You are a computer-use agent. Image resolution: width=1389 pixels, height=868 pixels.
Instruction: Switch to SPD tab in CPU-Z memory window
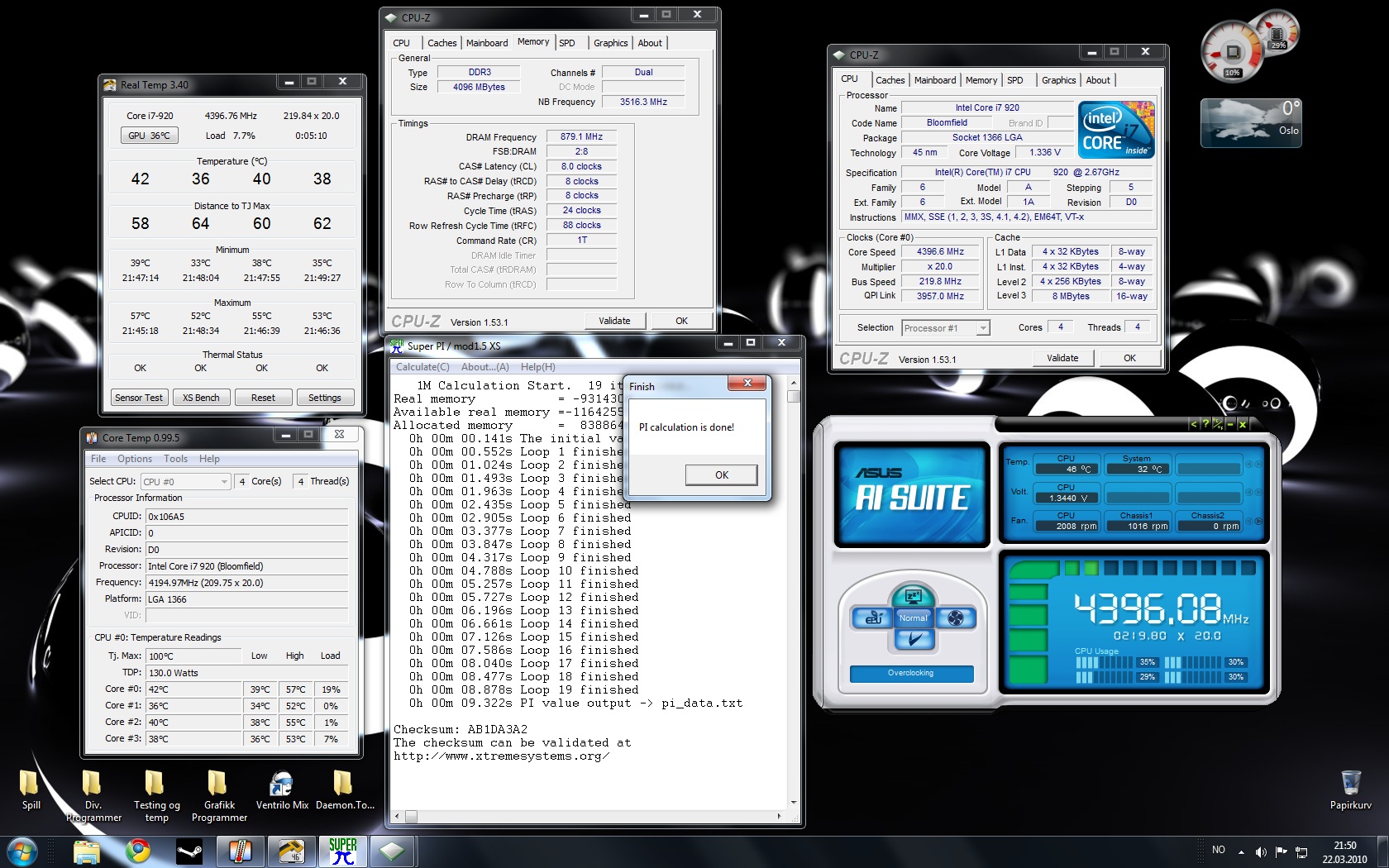tap(567, 43)
